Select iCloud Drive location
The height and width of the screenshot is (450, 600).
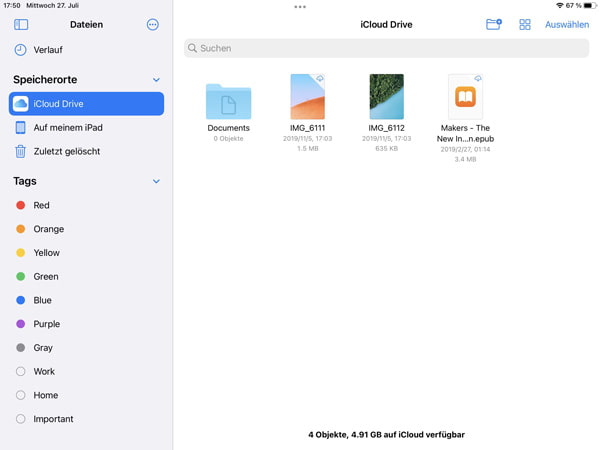(x=86, y=103)
